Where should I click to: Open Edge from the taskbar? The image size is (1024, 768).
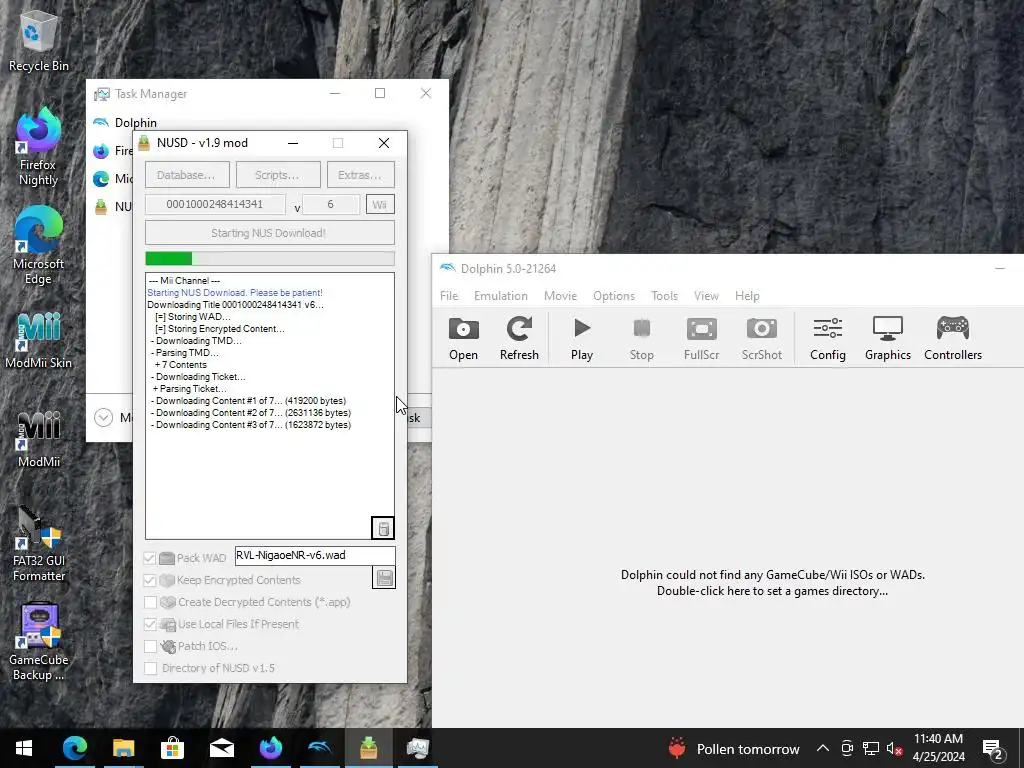[74, 748]
